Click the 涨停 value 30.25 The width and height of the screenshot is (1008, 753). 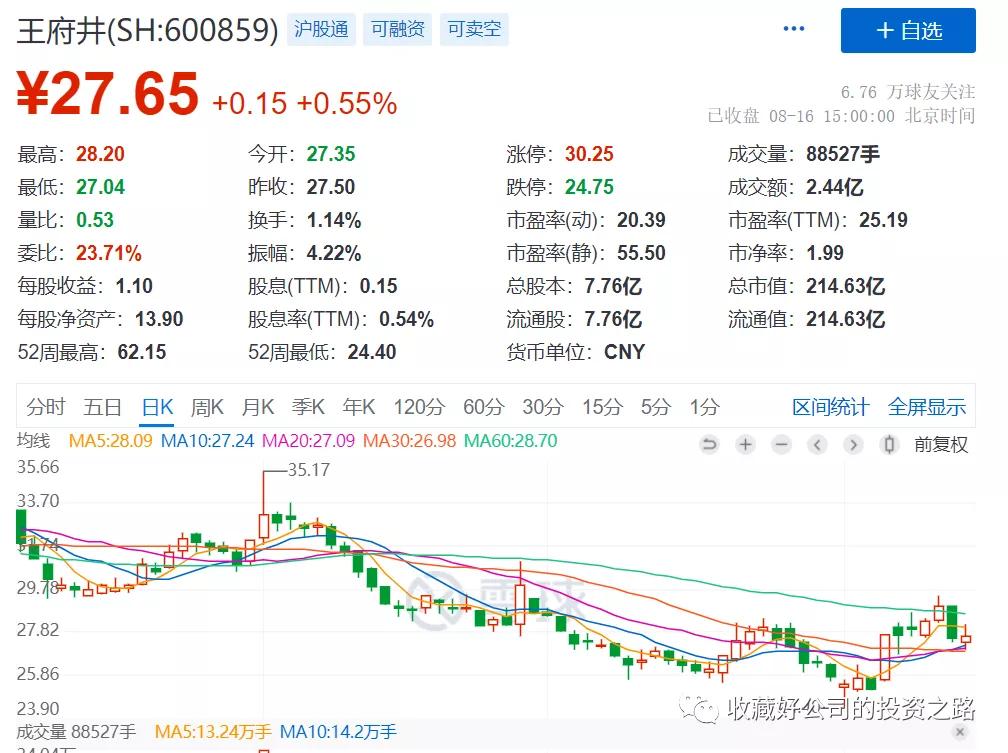(x=590, y=154)
